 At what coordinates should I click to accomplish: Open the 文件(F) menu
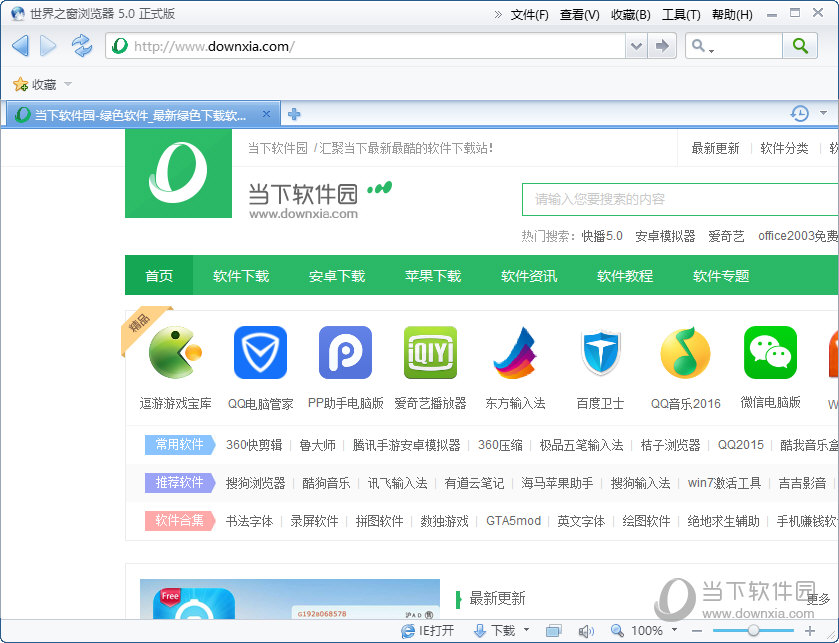[x=529, y=14]
